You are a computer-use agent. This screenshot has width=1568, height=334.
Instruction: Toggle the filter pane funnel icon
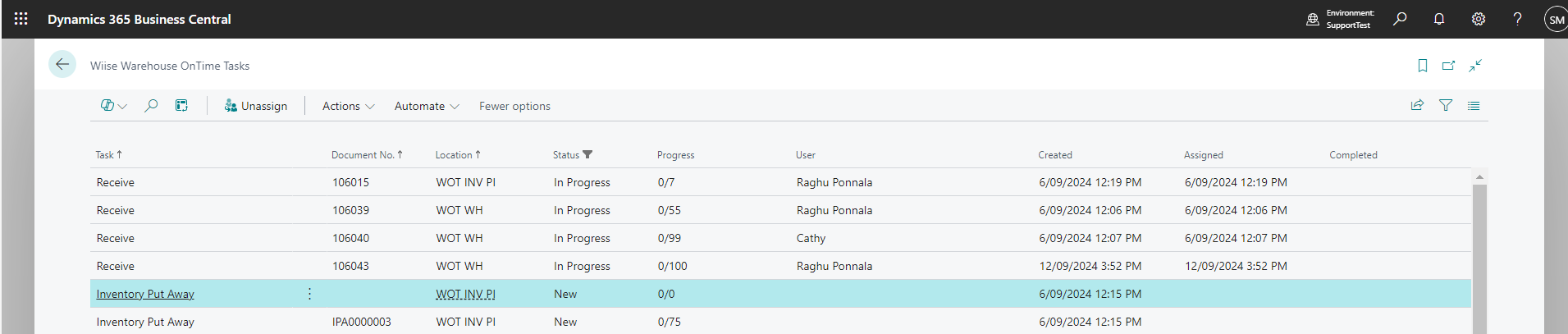point(1446,105)
